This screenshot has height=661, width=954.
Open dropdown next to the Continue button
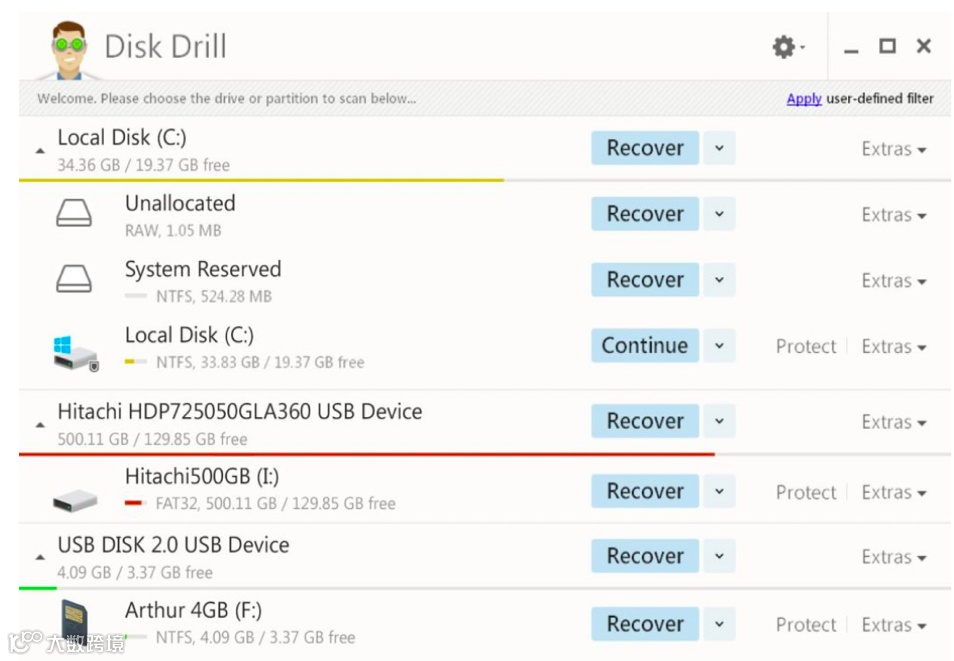[x=719, y=345]
